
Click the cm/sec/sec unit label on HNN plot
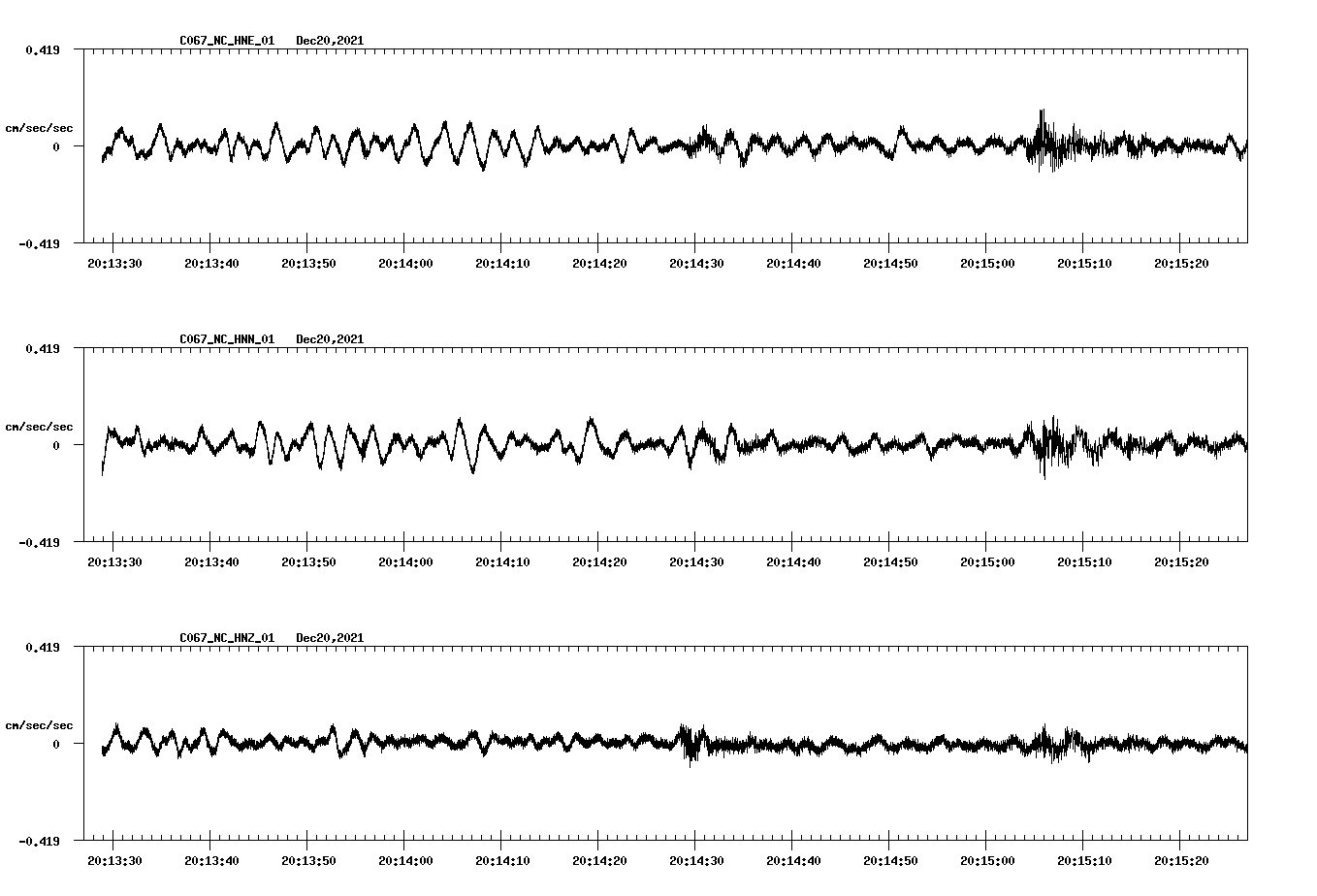(x=39, y=427)
